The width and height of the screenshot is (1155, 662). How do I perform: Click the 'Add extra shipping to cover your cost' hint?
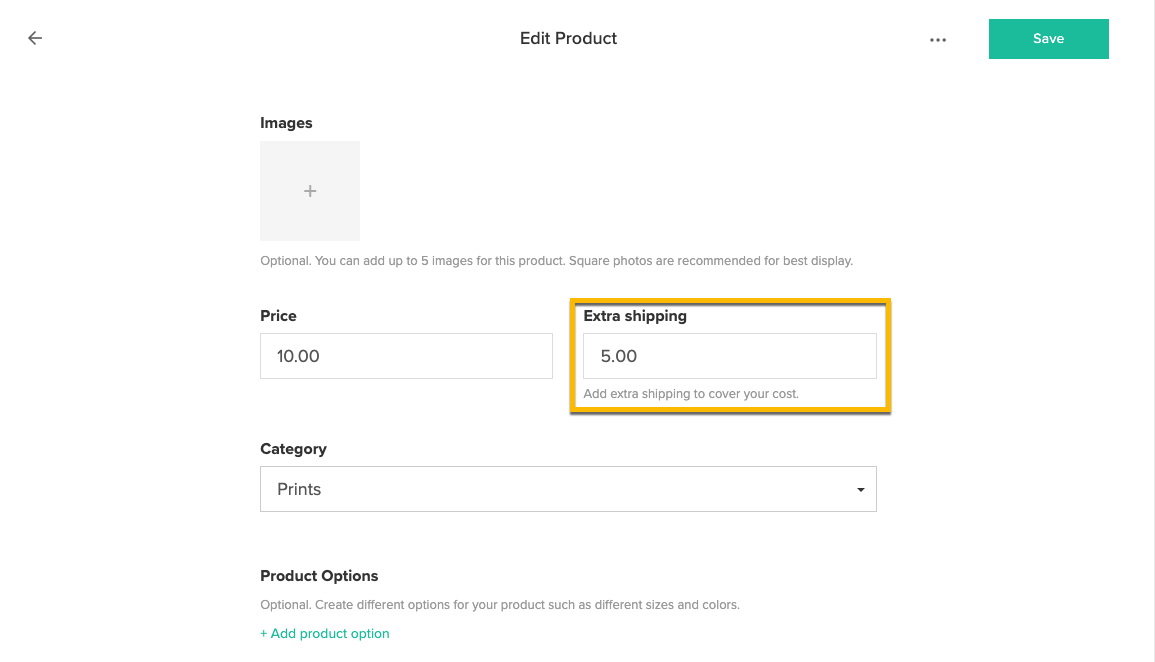pos(691,393)
